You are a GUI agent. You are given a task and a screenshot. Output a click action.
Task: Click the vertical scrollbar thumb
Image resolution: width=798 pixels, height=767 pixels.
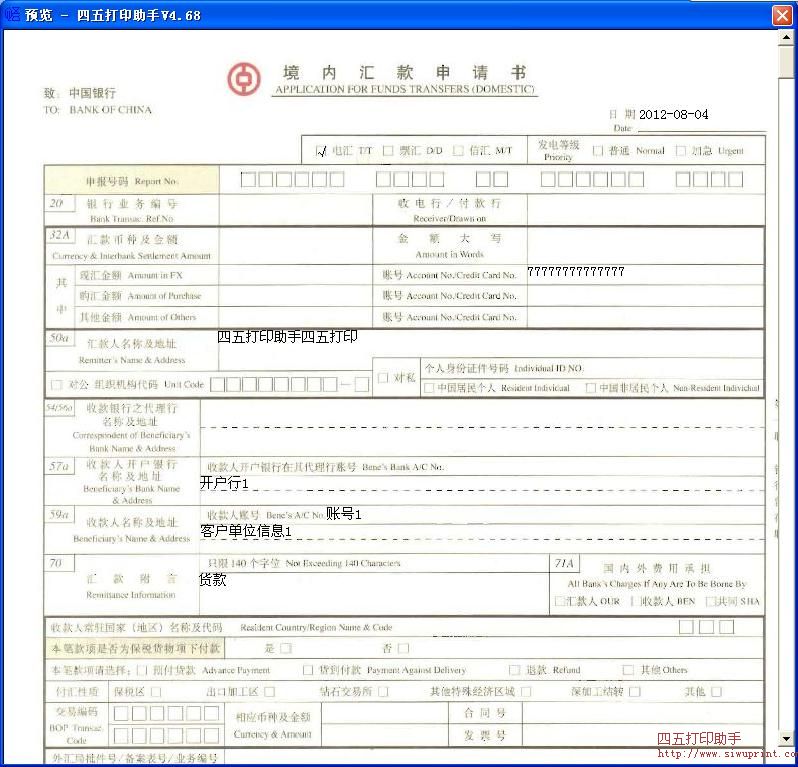coord(786,62)
